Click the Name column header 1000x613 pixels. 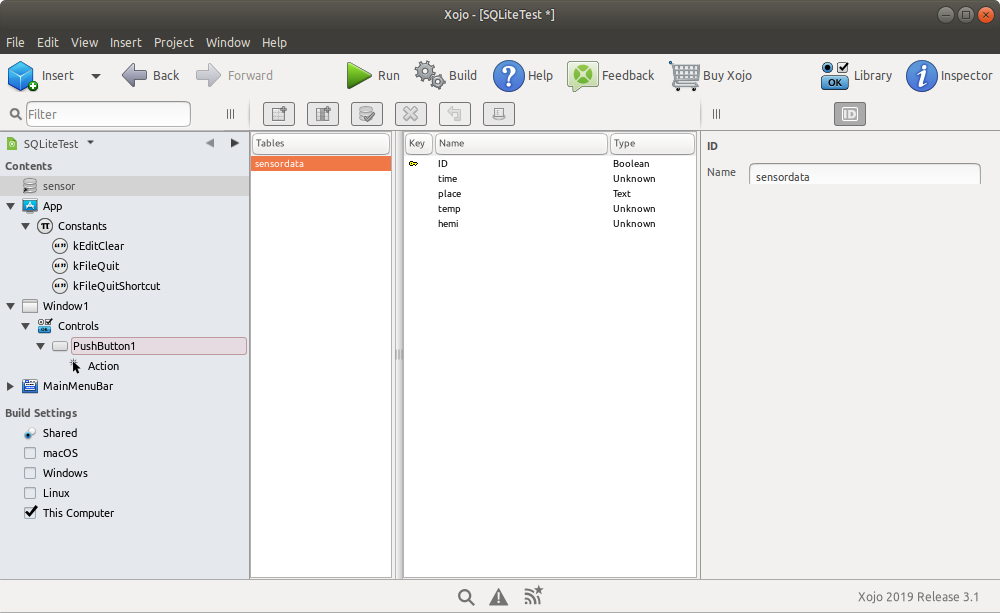pyautogui.click(x=521, y=144)
